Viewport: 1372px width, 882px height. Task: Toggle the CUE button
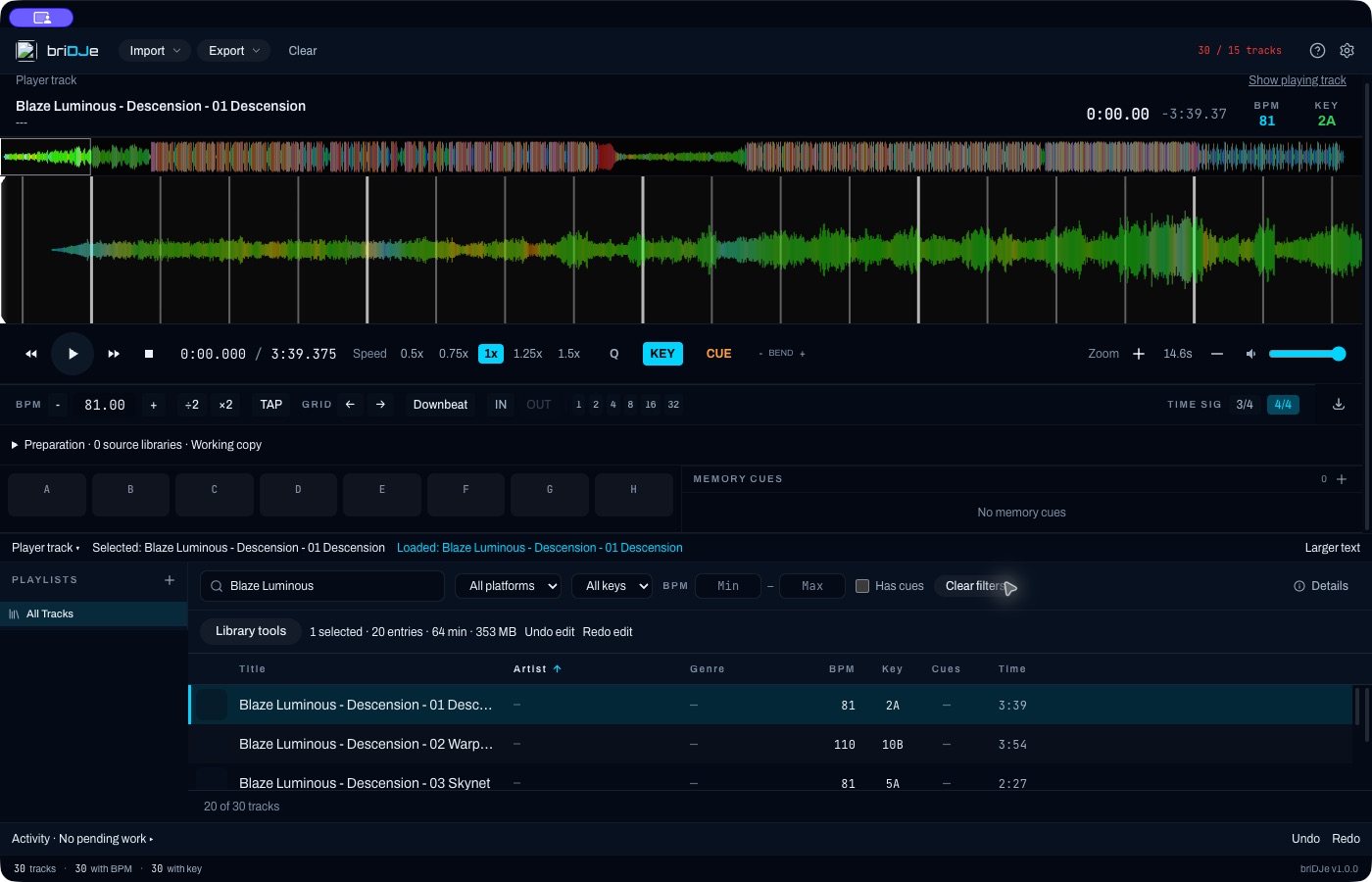coord(719,354)
